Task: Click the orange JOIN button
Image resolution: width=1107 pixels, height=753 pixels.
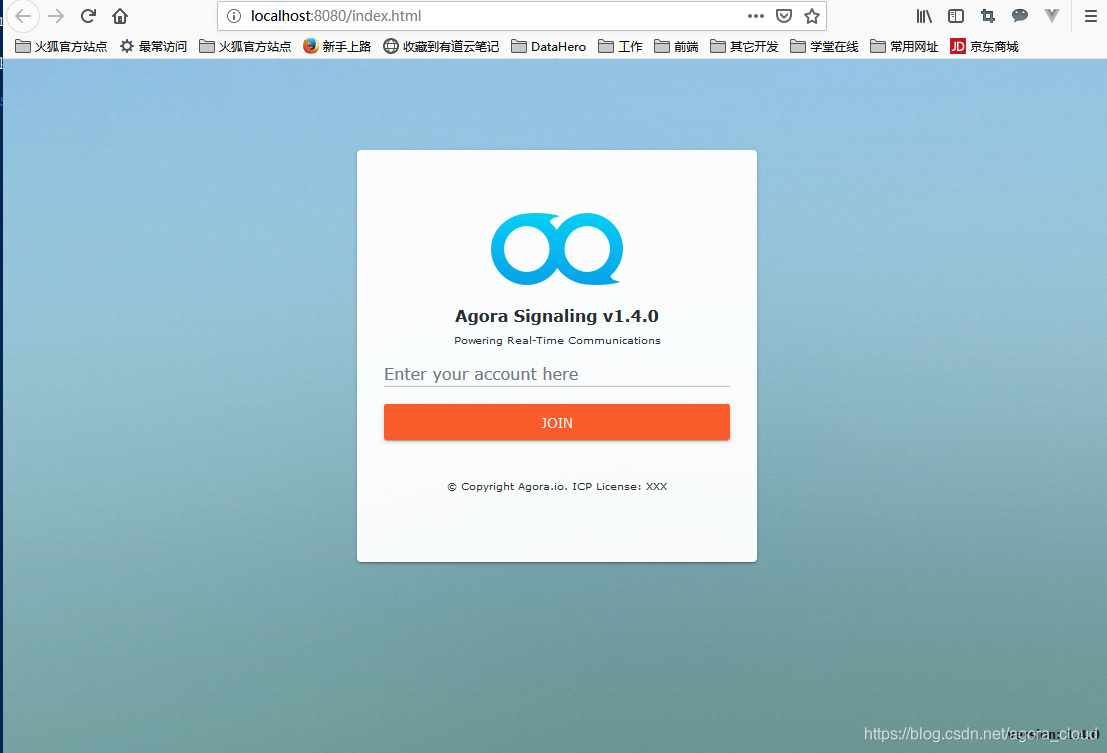Action: coord(557,422)
